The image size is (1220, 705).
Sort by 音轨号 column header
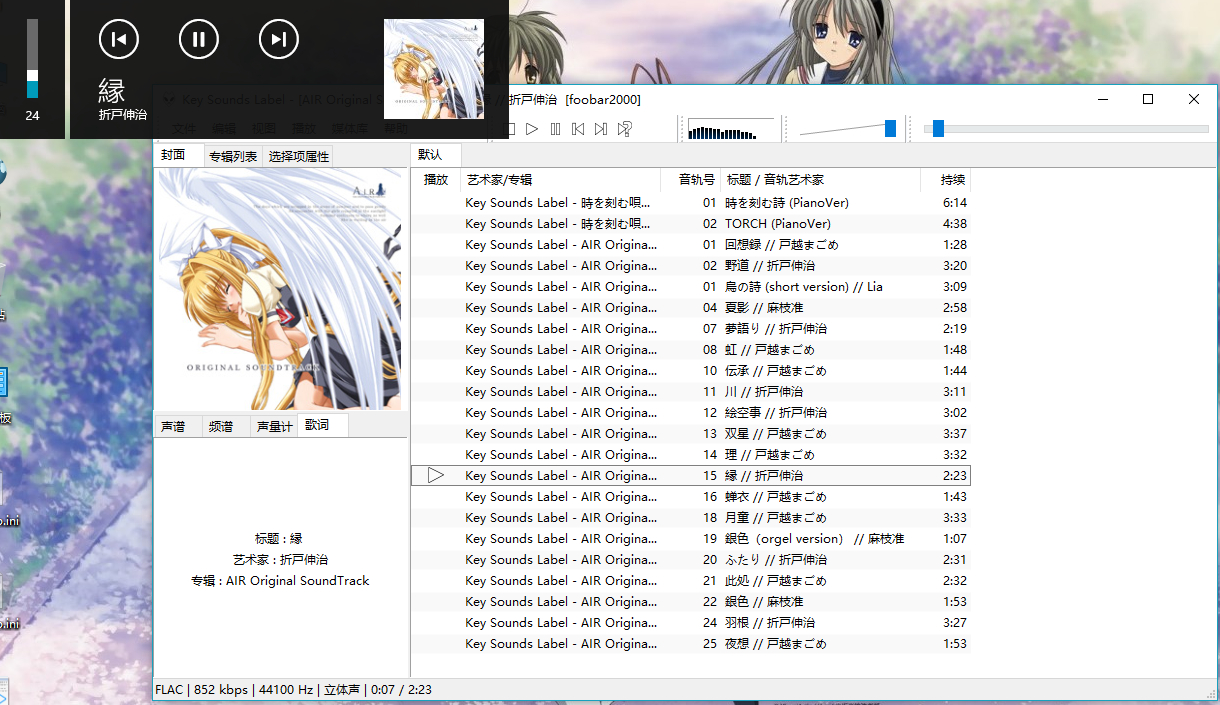[x=691, y=180]
